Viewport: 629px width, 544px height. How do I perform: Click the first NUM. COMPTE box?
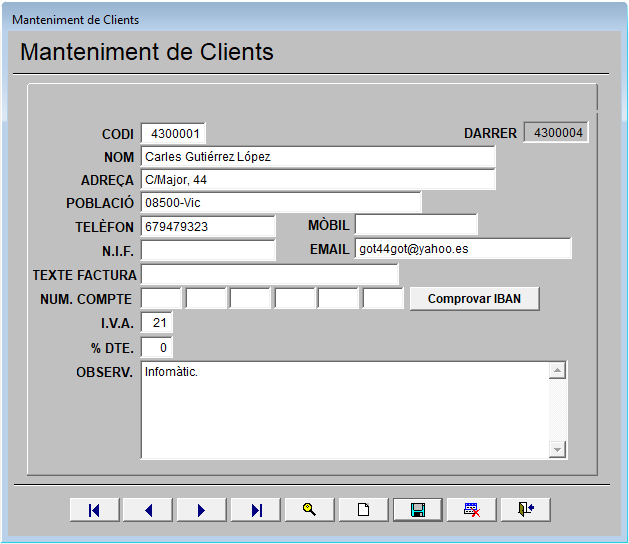click(x=162, y=298)
